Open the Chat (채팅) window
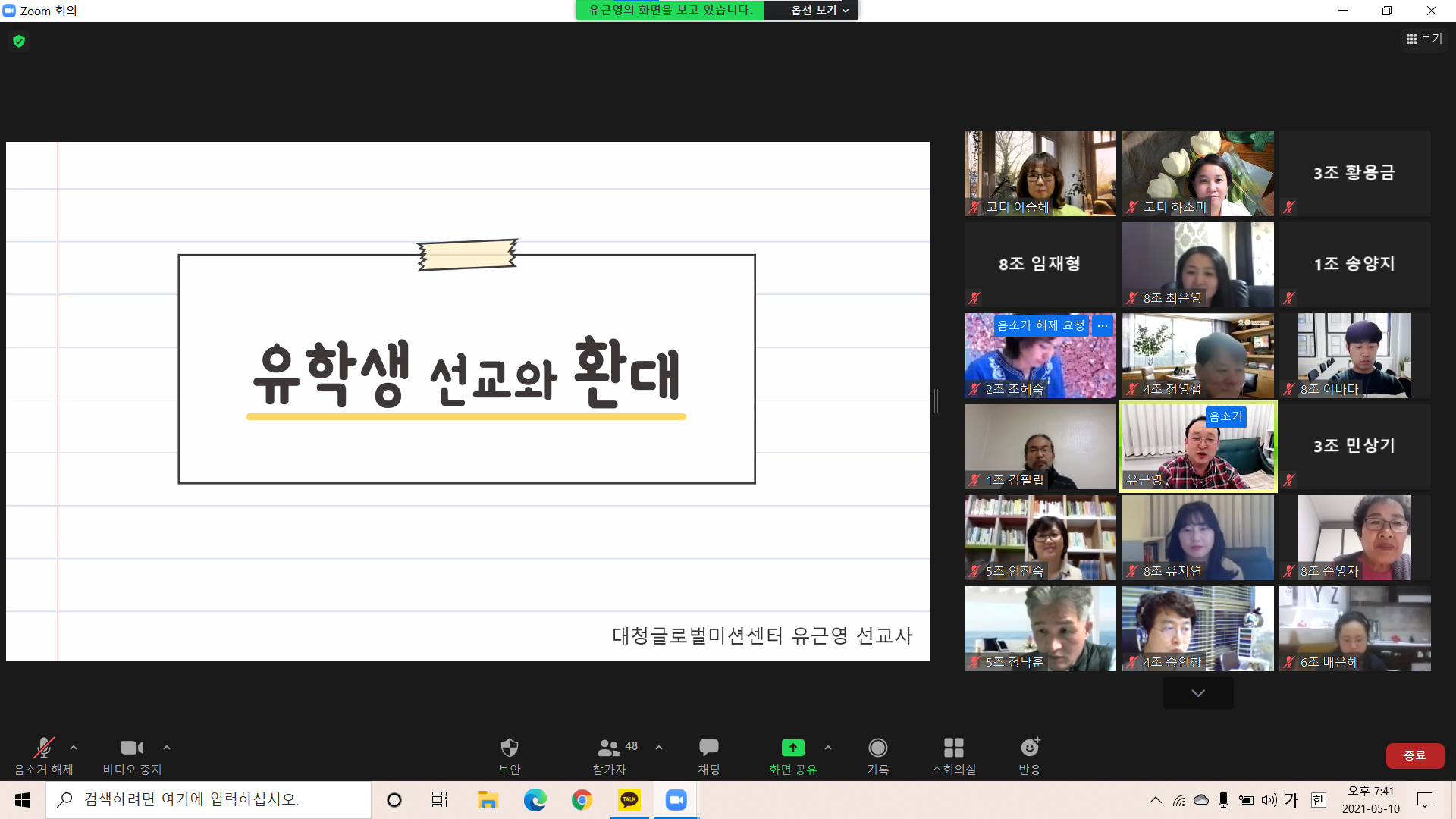 (x=708, y=748)
